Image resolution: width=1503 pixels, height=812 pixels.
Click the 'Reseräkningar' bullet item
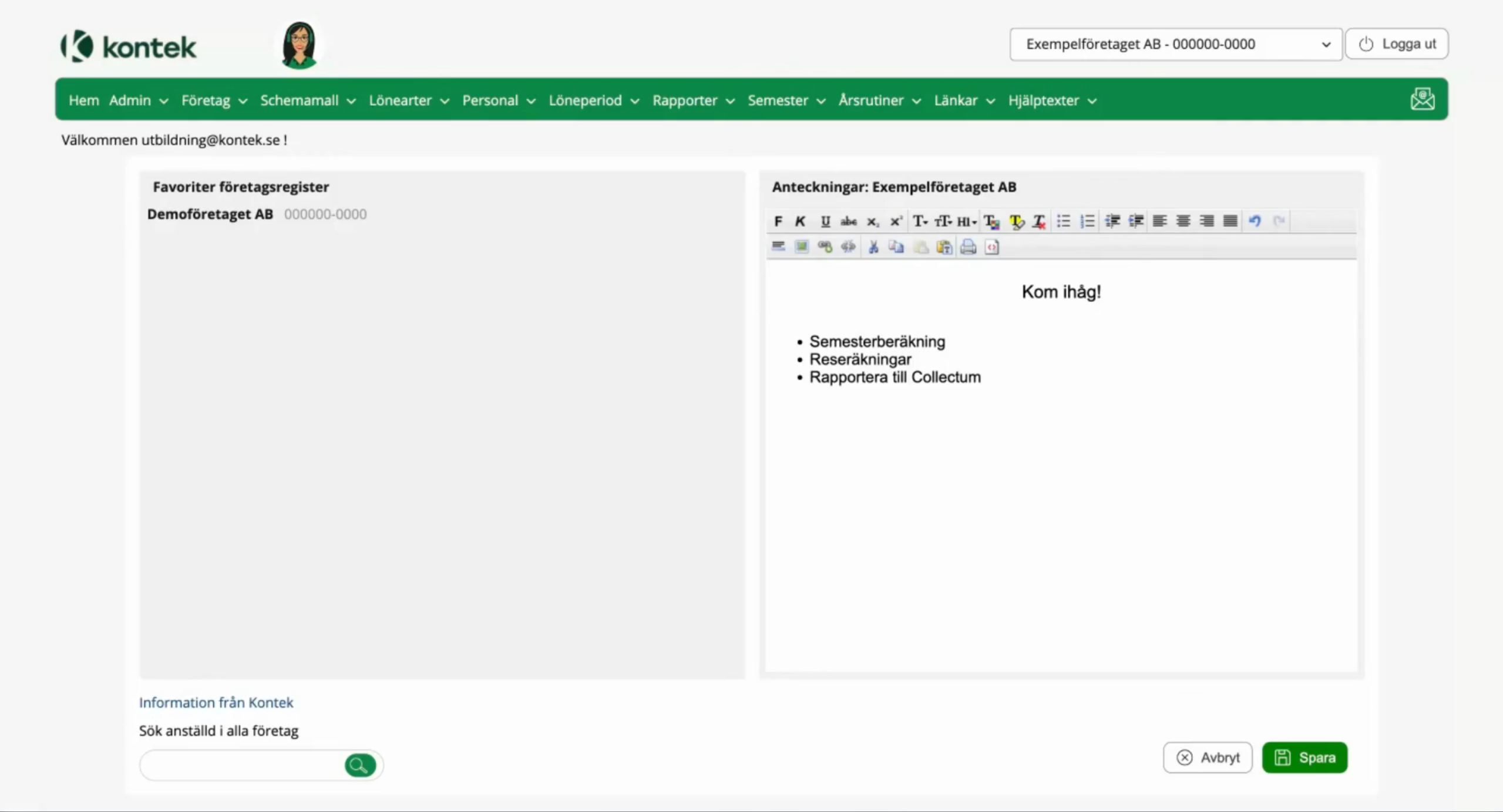tap(860, 359)
